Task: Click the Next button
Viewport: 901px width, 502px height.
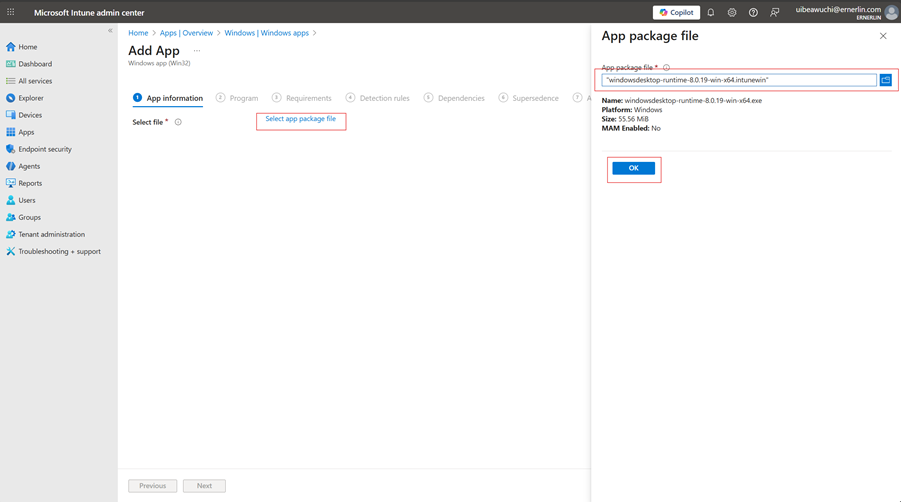Action: 204,486
